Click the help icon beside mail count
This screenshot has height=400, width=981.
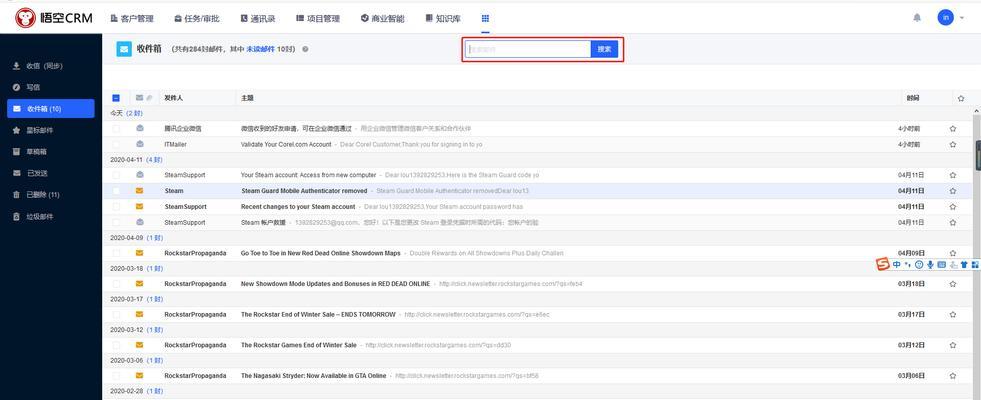(x=305, y=49)
